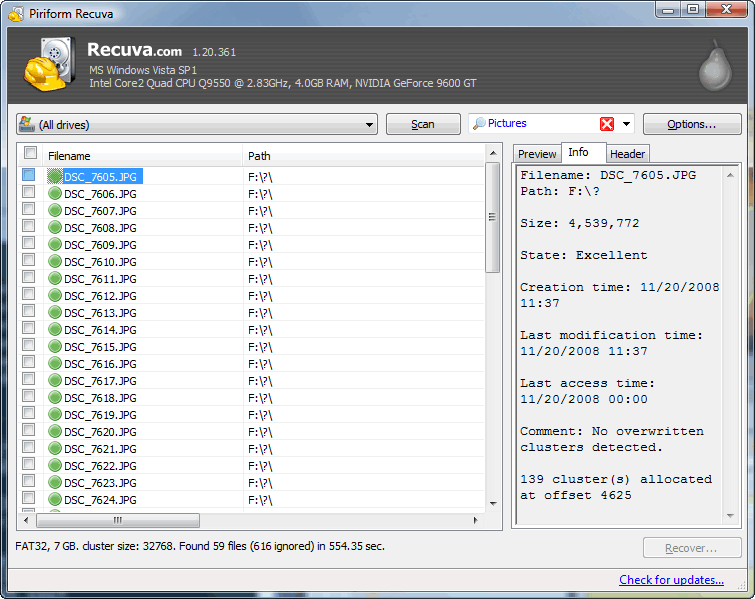Click the green status icon for DSC_7610.JPG
Image resolution: width=755 pixels, height=599 pixels.
[55, 261]
